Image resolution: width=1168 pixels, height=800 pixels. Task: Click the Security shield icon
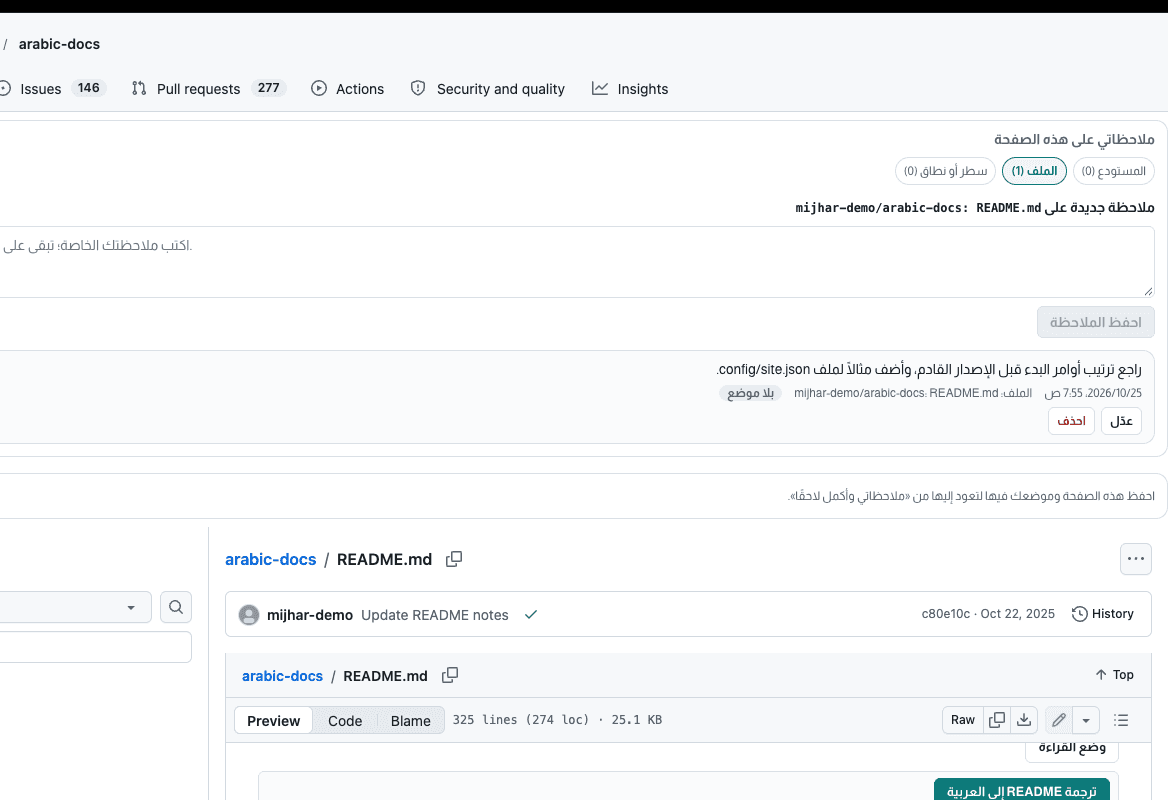(418, 89)
